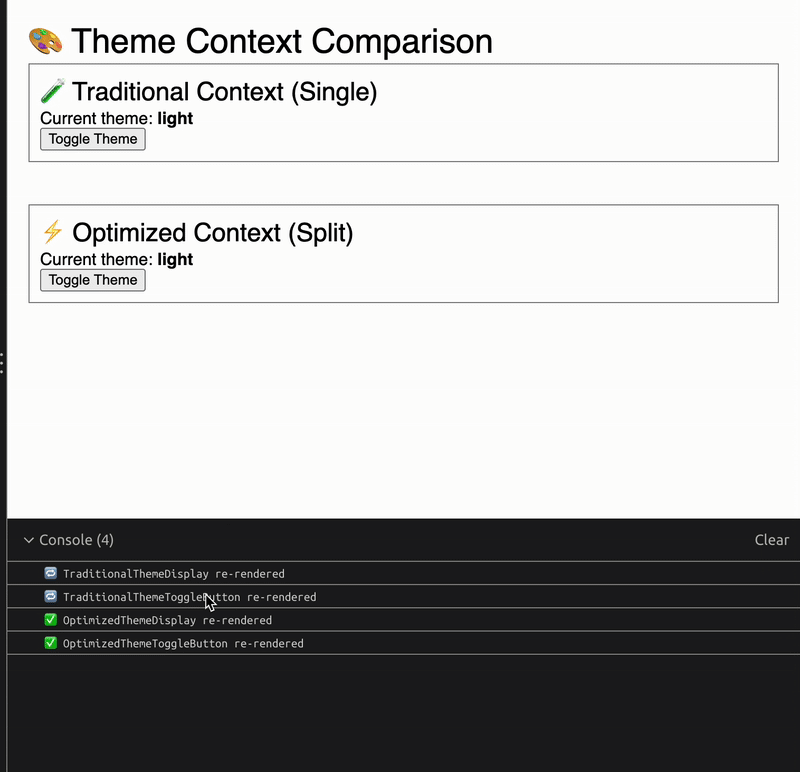Select the OptimizedThemeDisplay re-rendered log entry
The image size is (800, 772).
[x=404, y=620]
